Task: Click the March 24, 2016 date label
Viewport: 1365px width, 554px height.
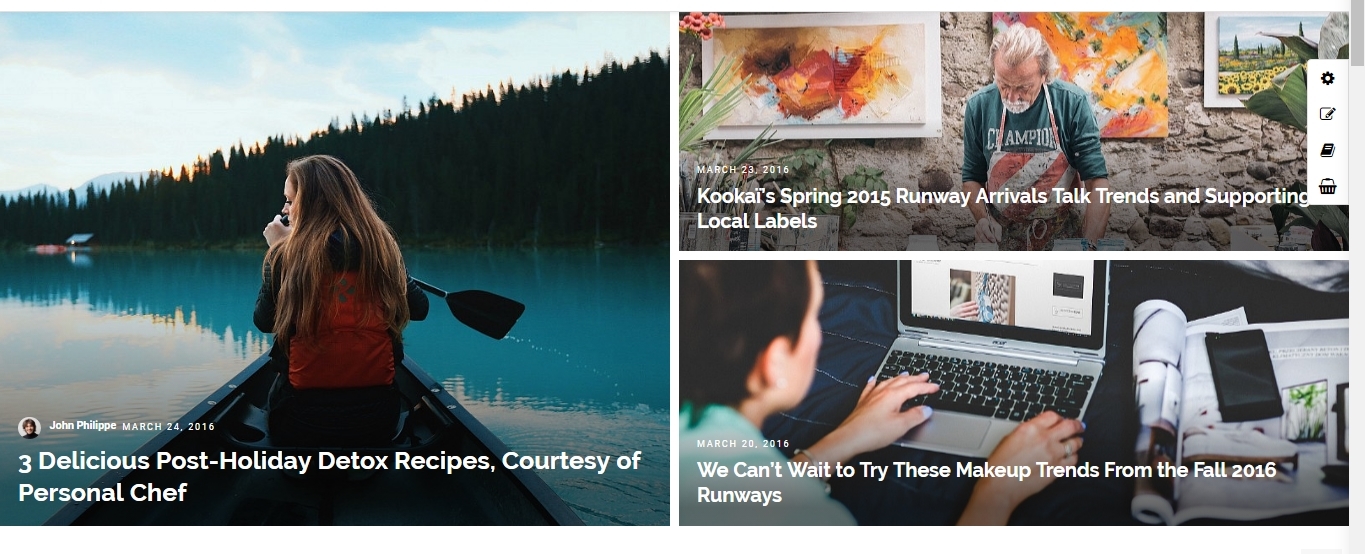Action: [168, 427]
